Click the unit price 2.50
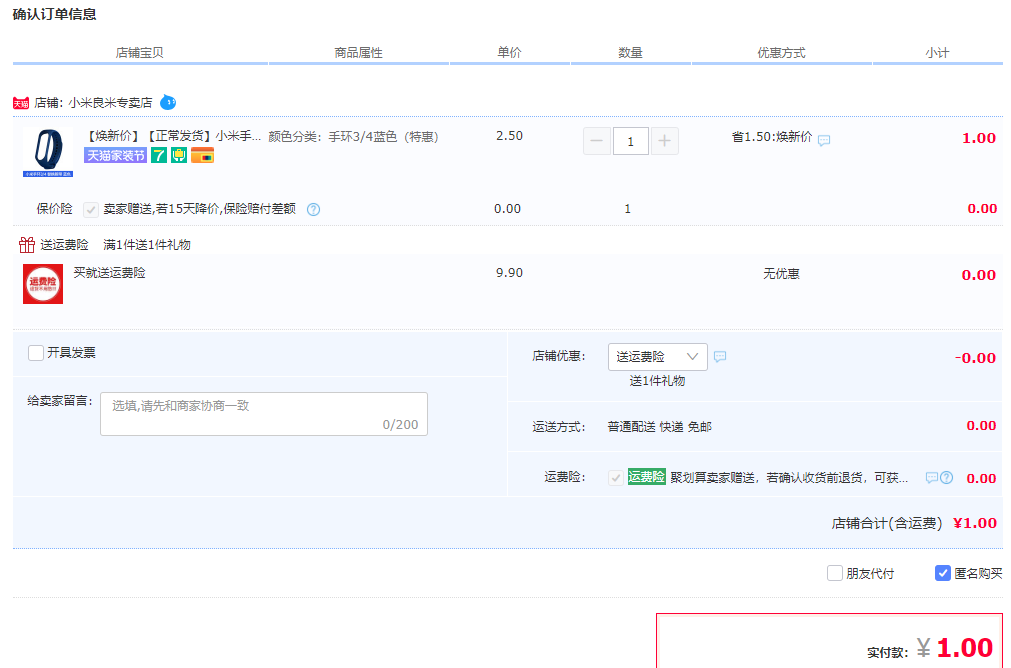 [x=509, y=136]
